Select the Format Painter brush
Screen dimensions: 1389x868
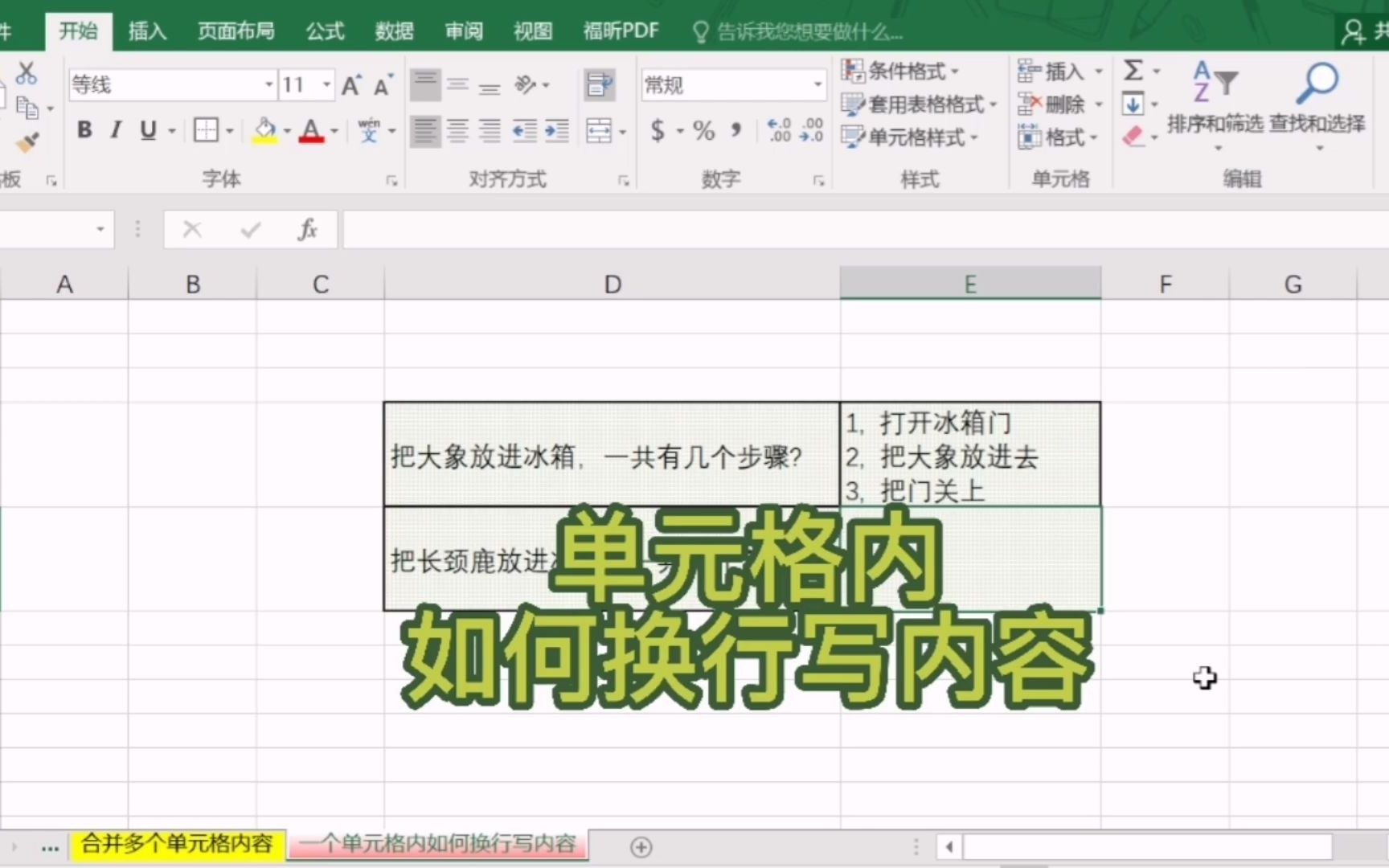tap(27, 142)
